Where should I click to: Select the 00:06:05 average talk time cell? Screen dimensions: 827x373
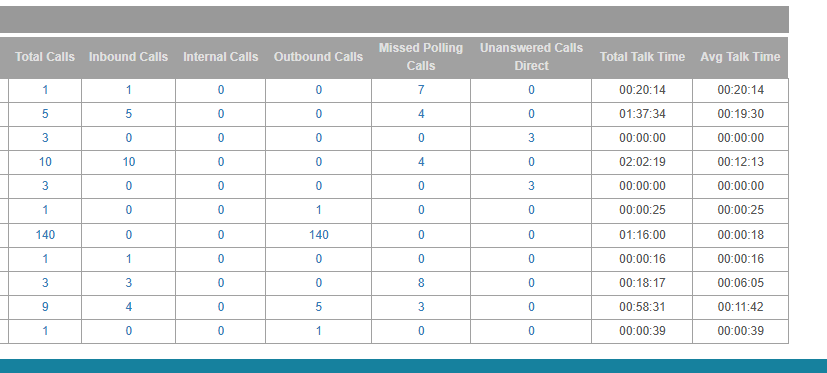(740, 283)
